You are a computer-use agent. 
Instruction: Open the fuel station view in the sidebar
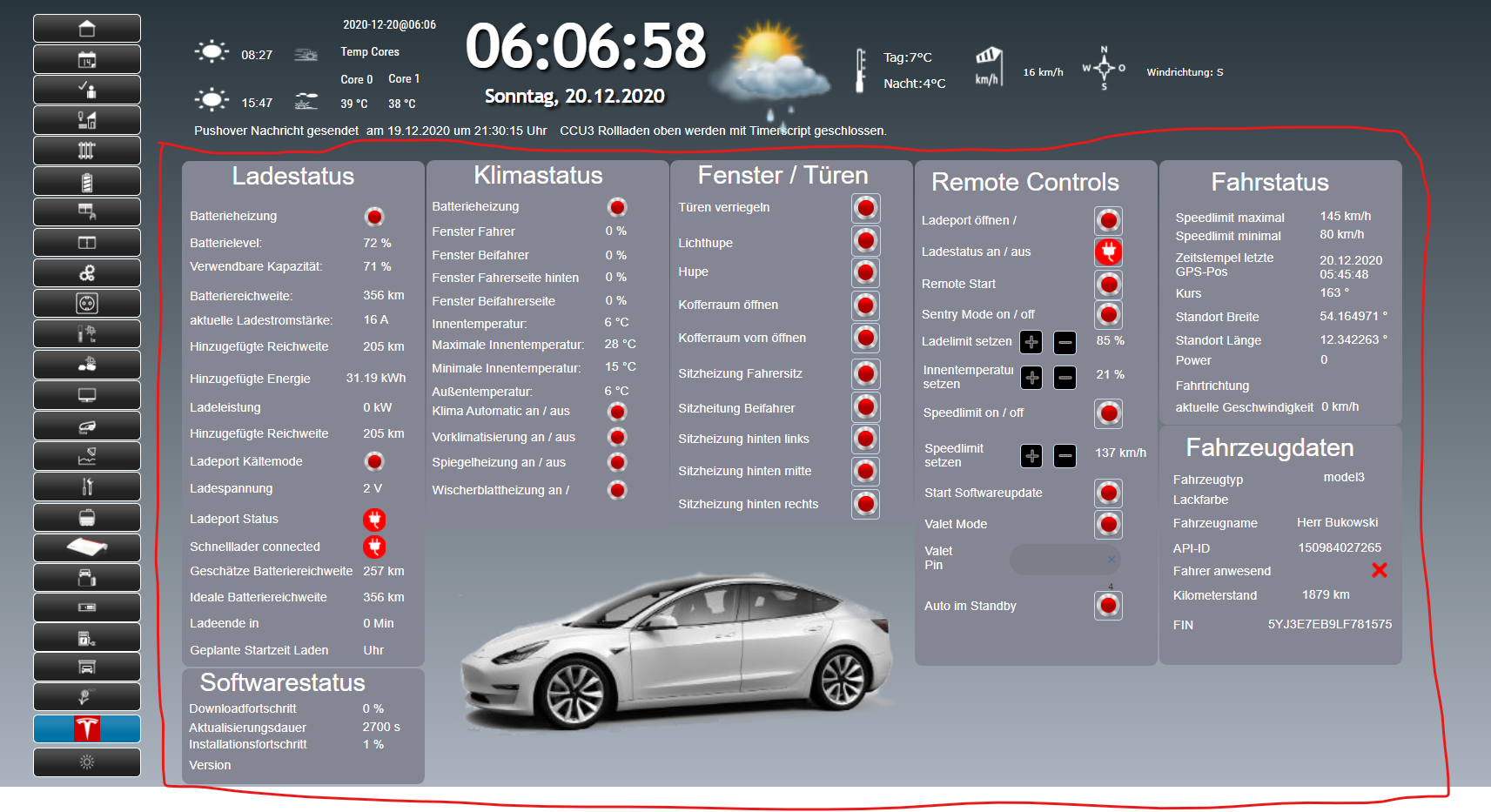pos(87,638)
